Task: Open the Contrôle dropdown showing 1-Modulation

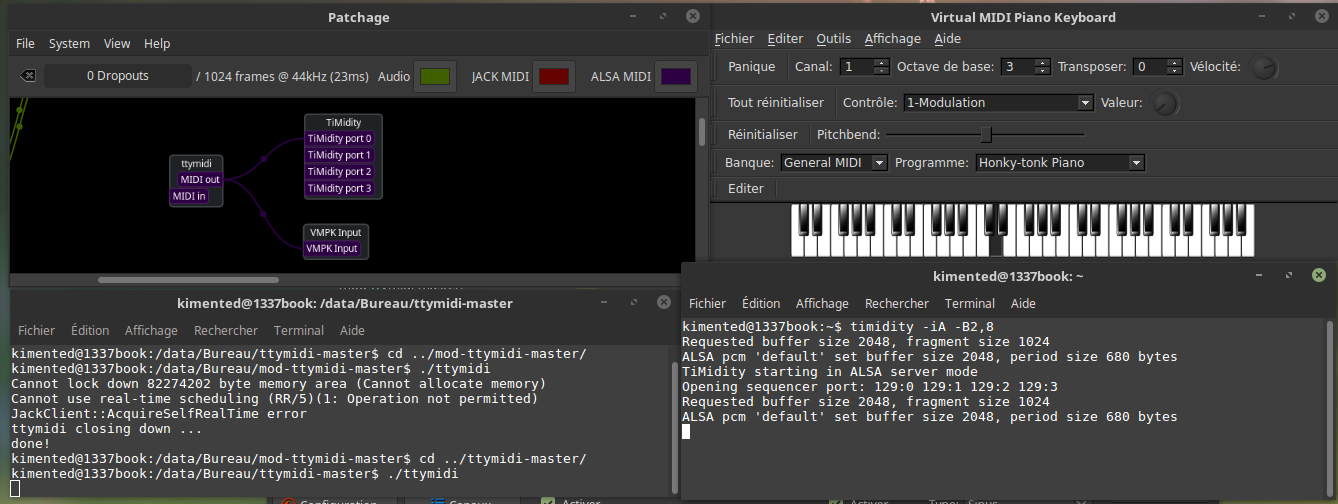Action: pyautogui.click(x=1085, y=103)
